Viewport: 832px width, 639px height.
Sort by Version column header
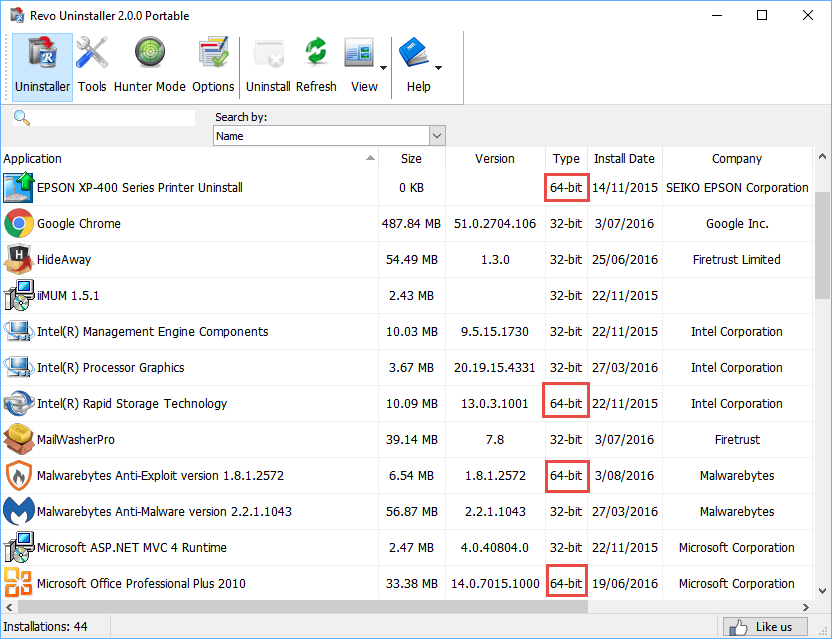pos(495,159)
